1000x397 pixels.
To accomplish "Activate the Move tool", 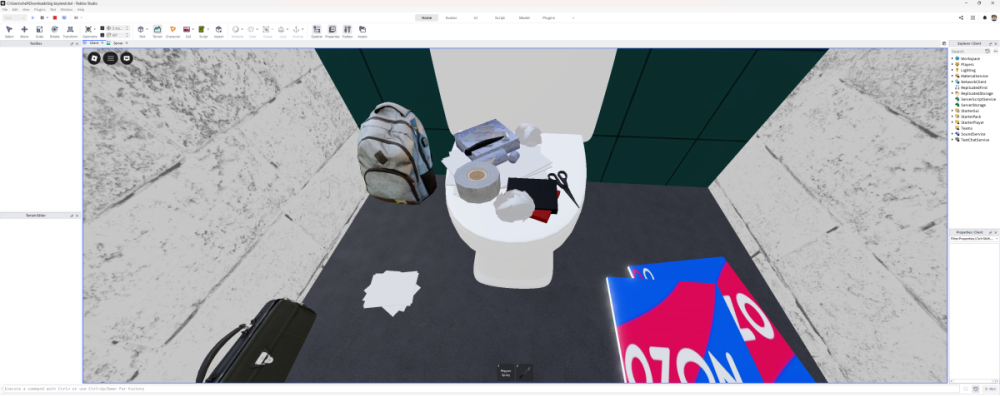I will coord(24,31).
